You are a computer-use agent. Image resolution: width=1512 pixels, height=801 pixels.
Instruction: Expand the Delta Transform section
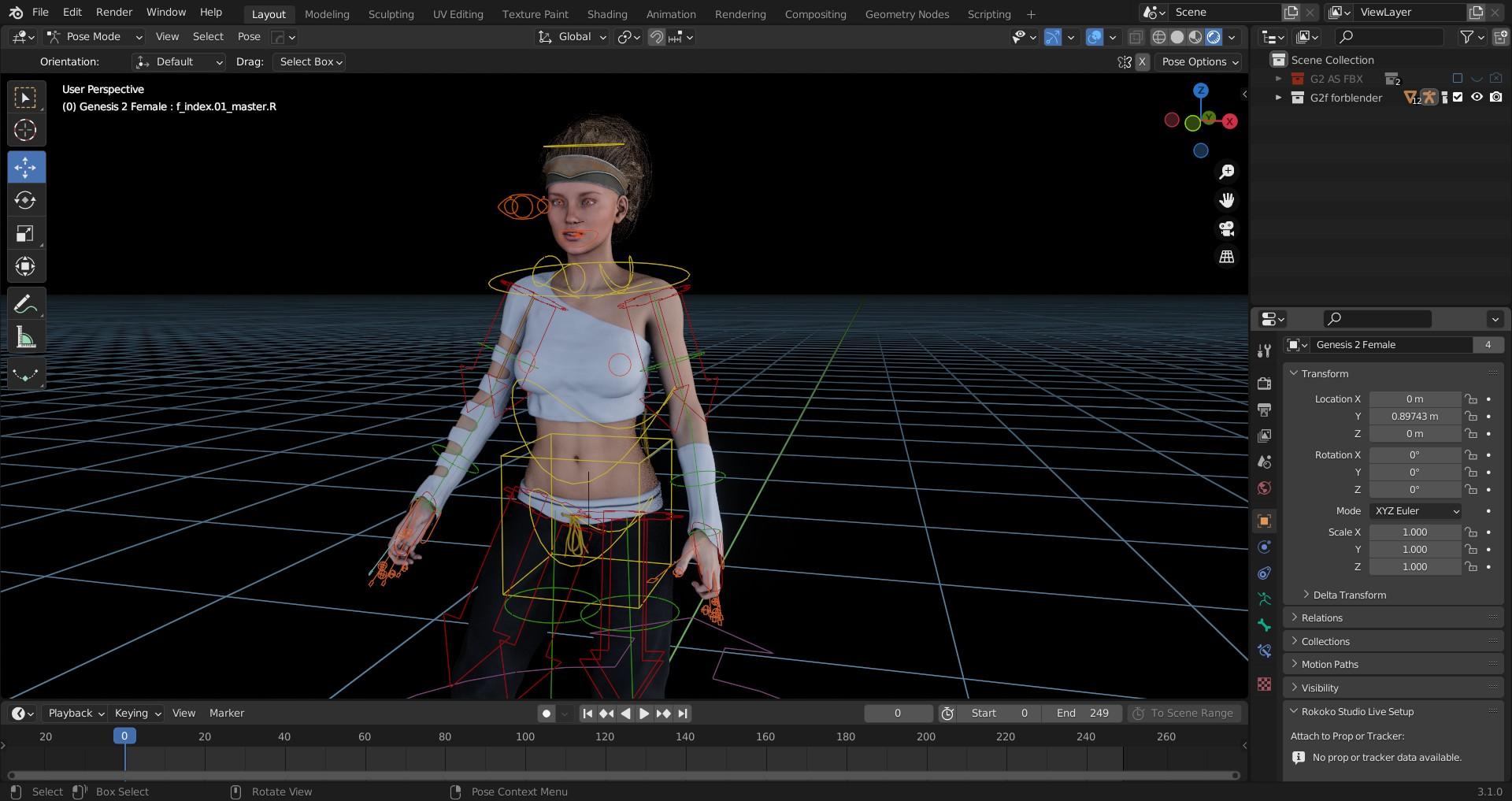click(x=1349, y=595)
